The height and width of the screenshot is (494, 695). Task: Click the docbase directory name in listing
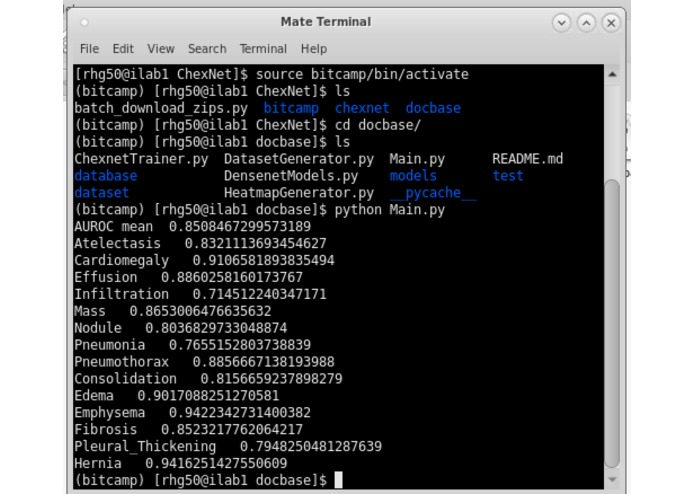[x=433, y=108]
